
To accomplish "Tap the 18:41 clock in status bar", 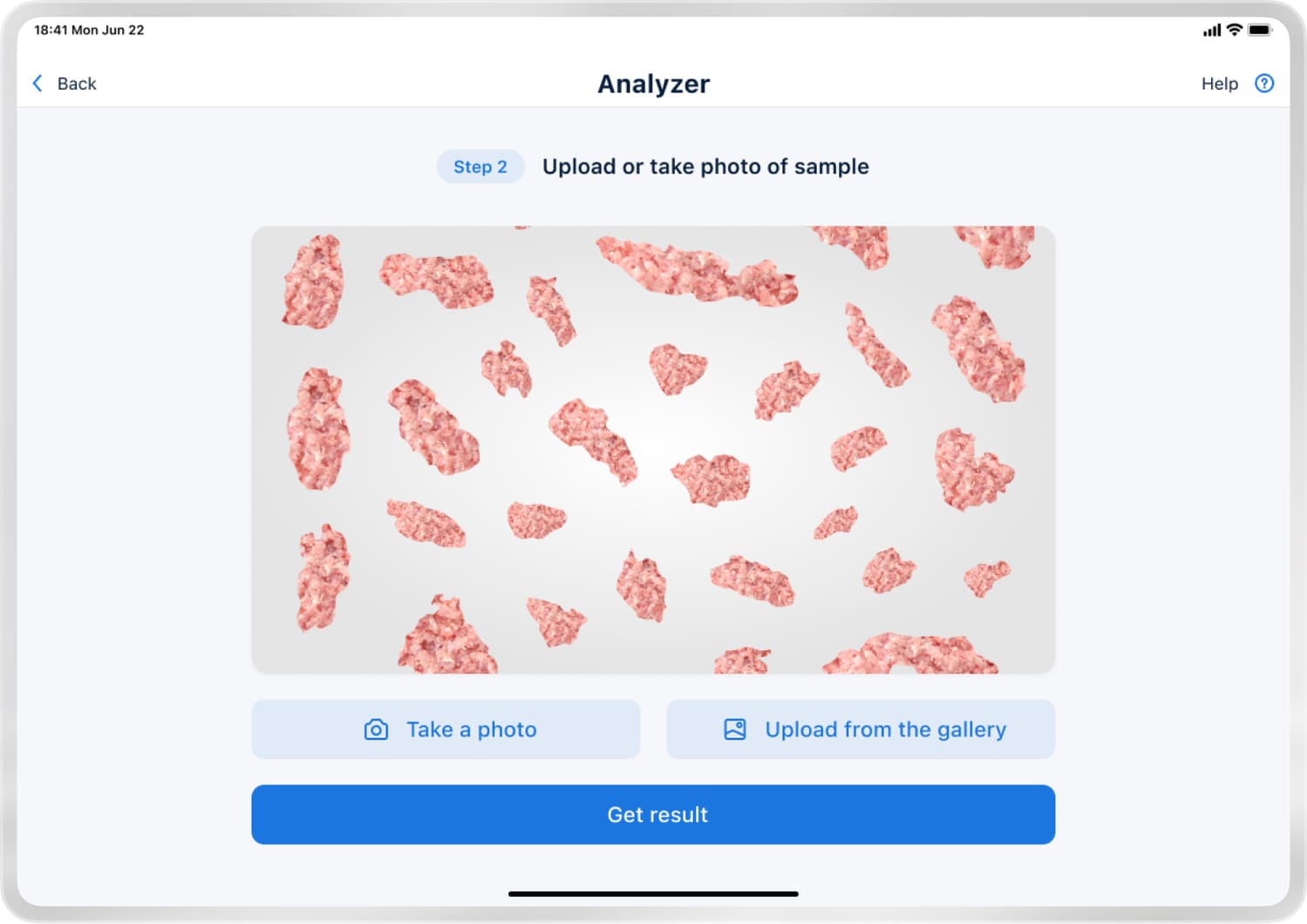I will (51, 30).
